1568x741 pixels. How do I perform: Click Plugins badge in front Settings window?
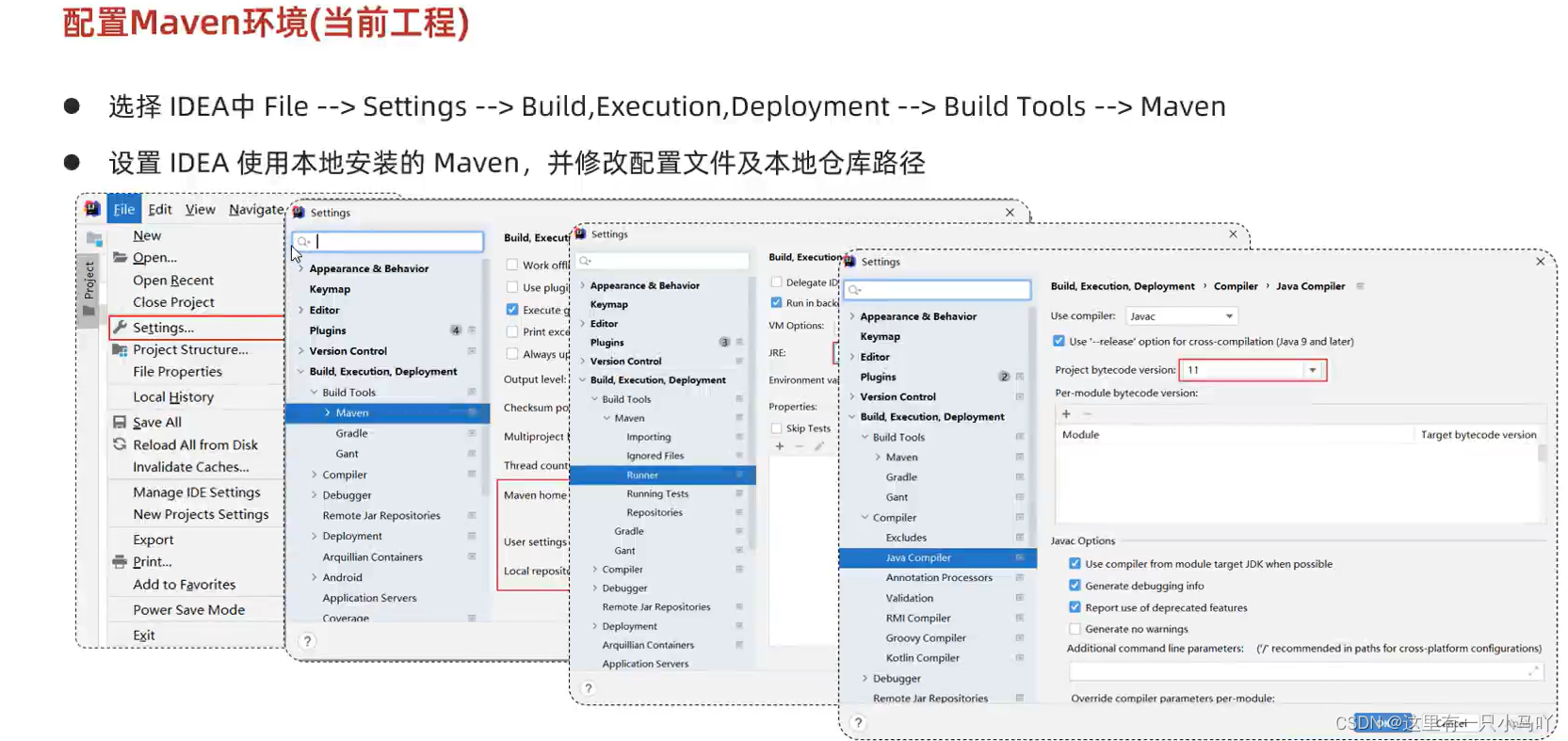coord(1004,377)
